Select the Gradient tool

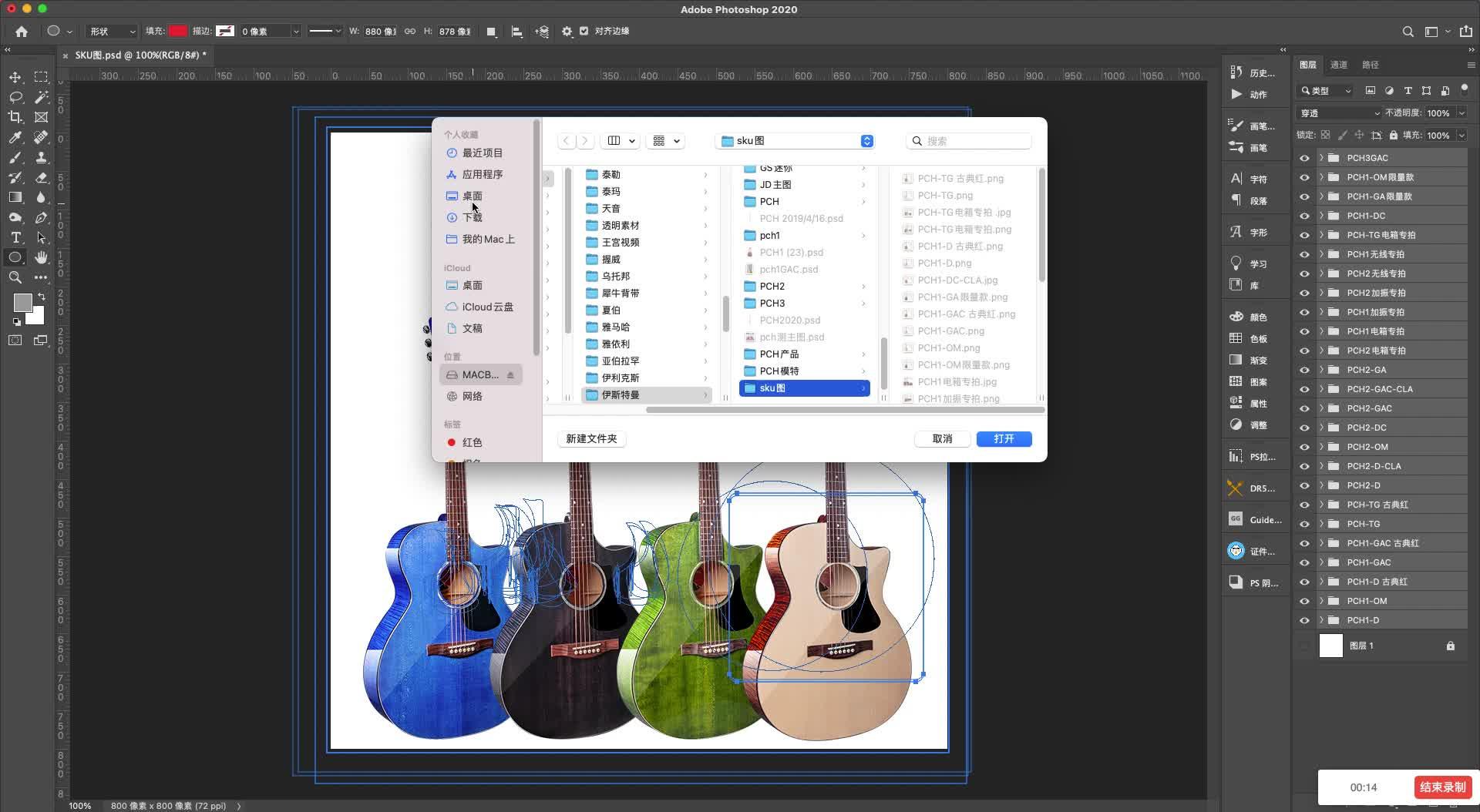(x=15, y=197)
